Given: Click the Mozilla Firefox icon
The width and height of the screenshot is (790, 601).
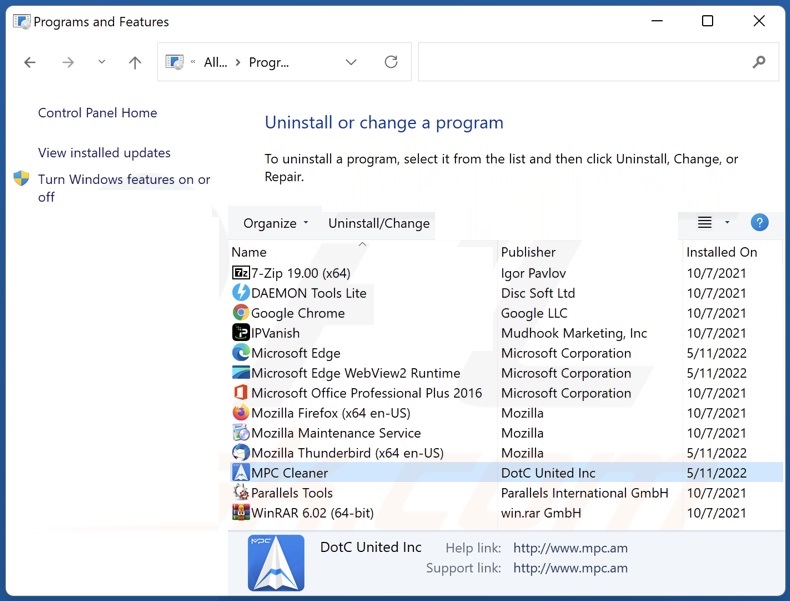Looking at the screenshot, I should coord(241,413).
